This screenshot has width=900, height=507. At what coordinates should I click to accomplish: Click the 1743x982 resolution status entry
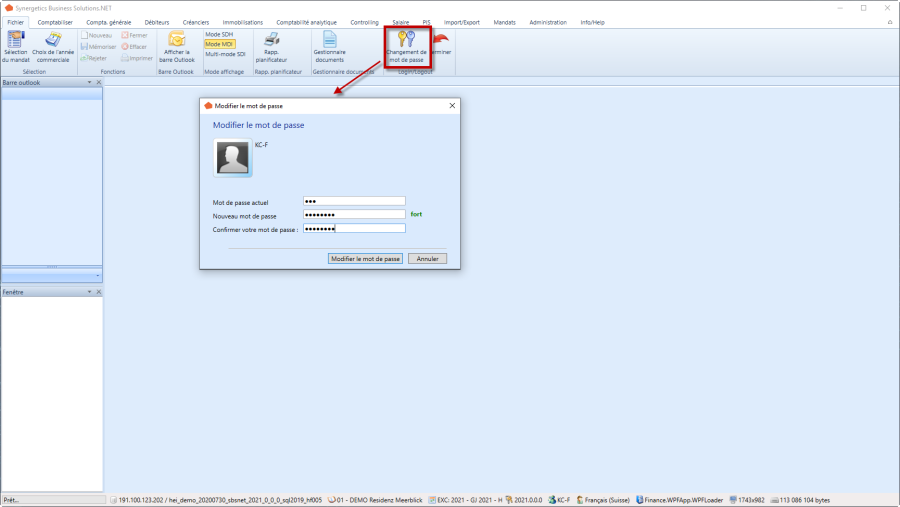coord(747,500)
